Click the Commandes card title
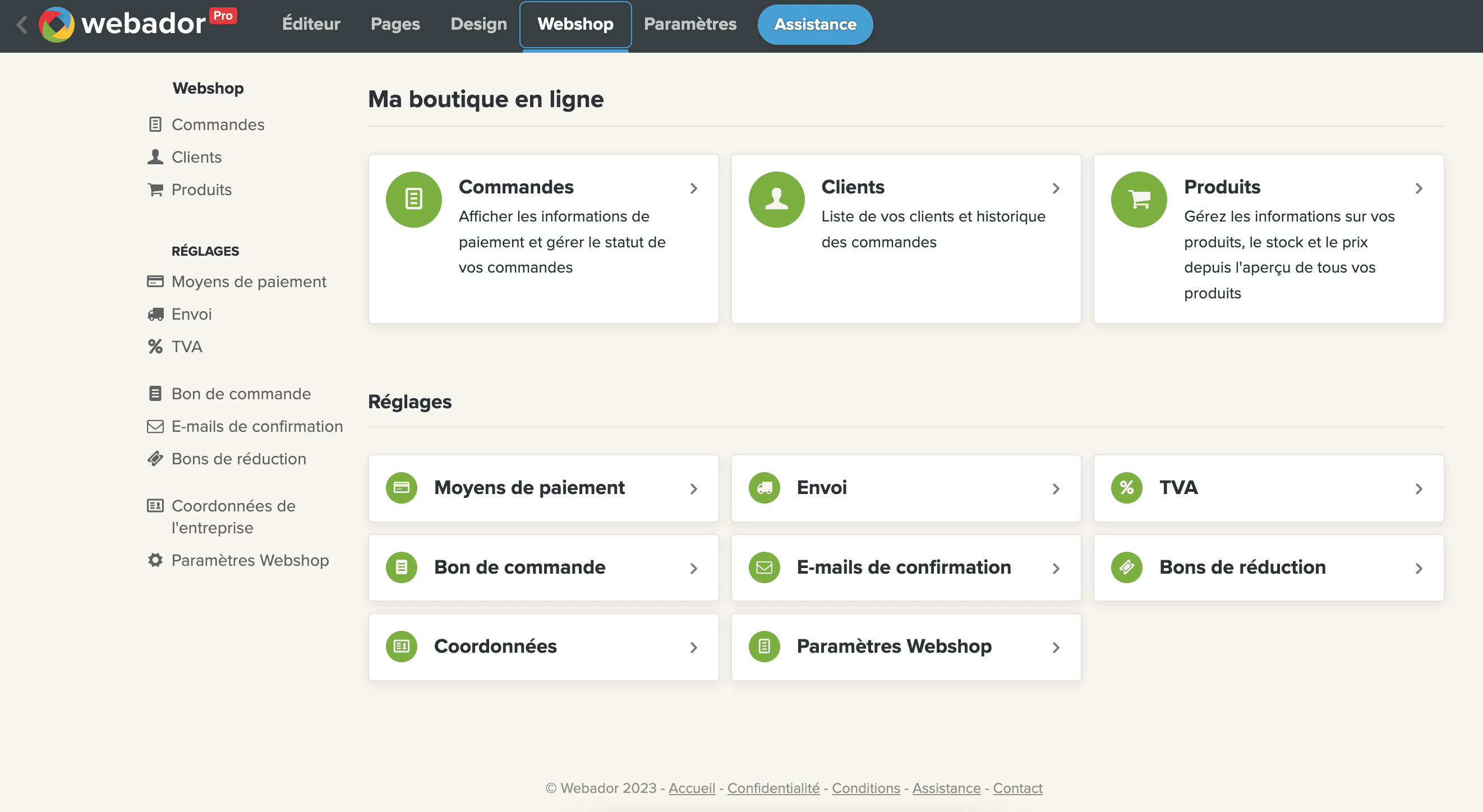 tap(516, 187)
